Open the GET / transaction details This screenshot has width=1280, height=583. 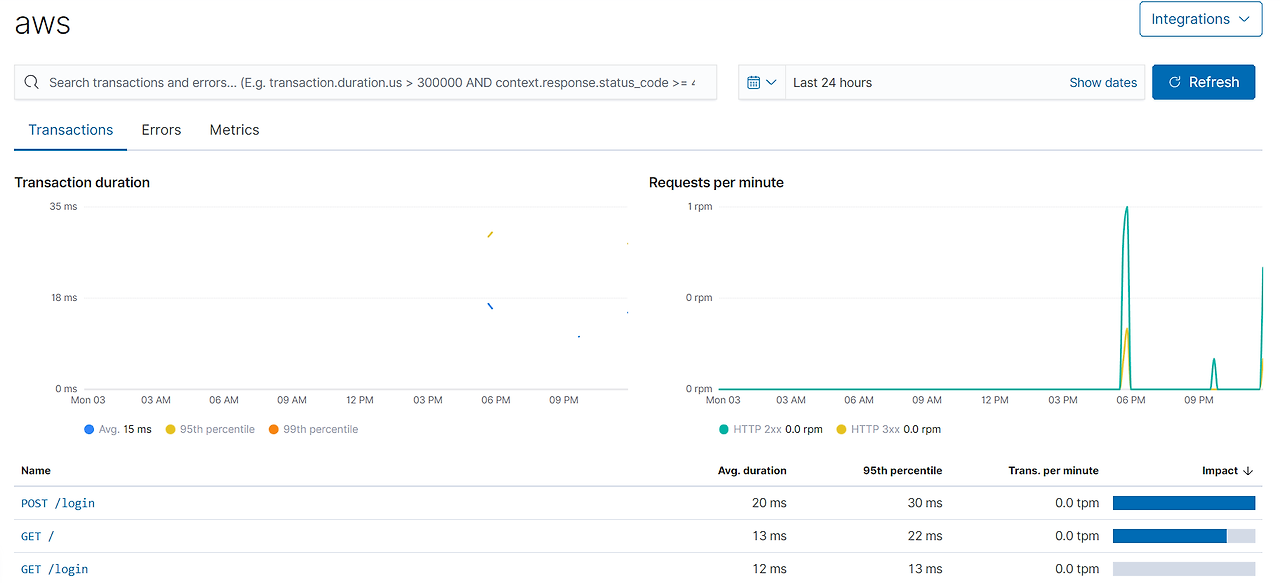pos(37,535)
